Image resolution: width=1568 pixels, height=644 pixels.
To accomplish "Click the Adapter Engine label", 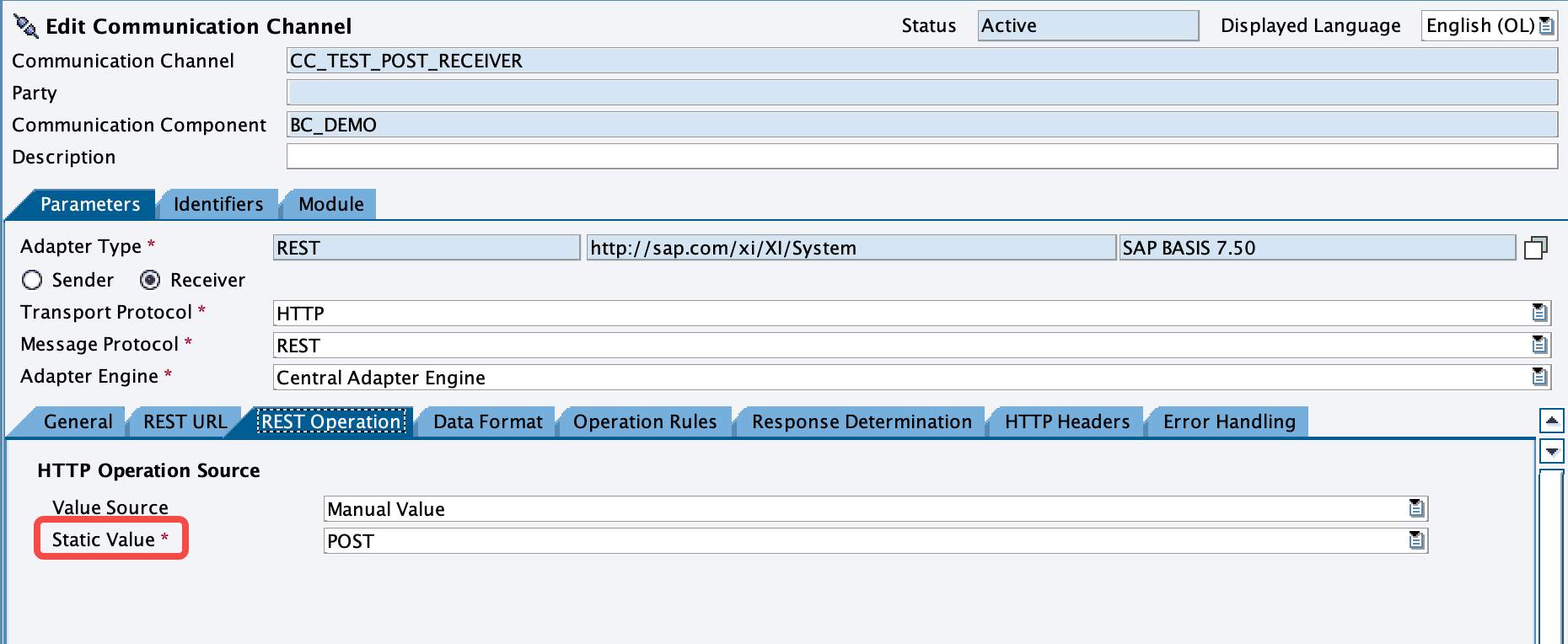I will [89, 376].
